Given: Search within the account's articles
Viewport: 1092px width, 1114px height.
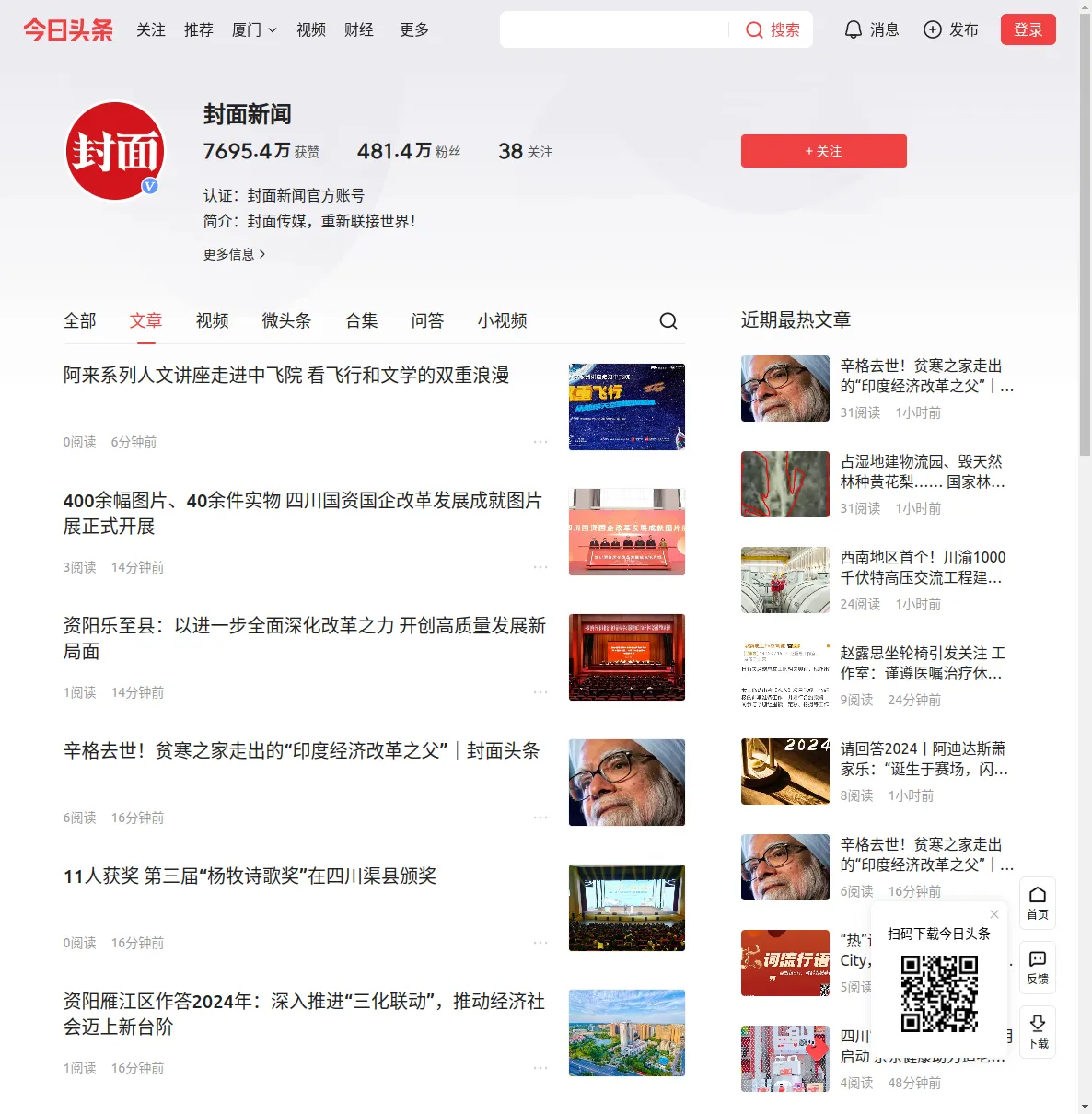Looking at the screenshot, I should (668, 320).
